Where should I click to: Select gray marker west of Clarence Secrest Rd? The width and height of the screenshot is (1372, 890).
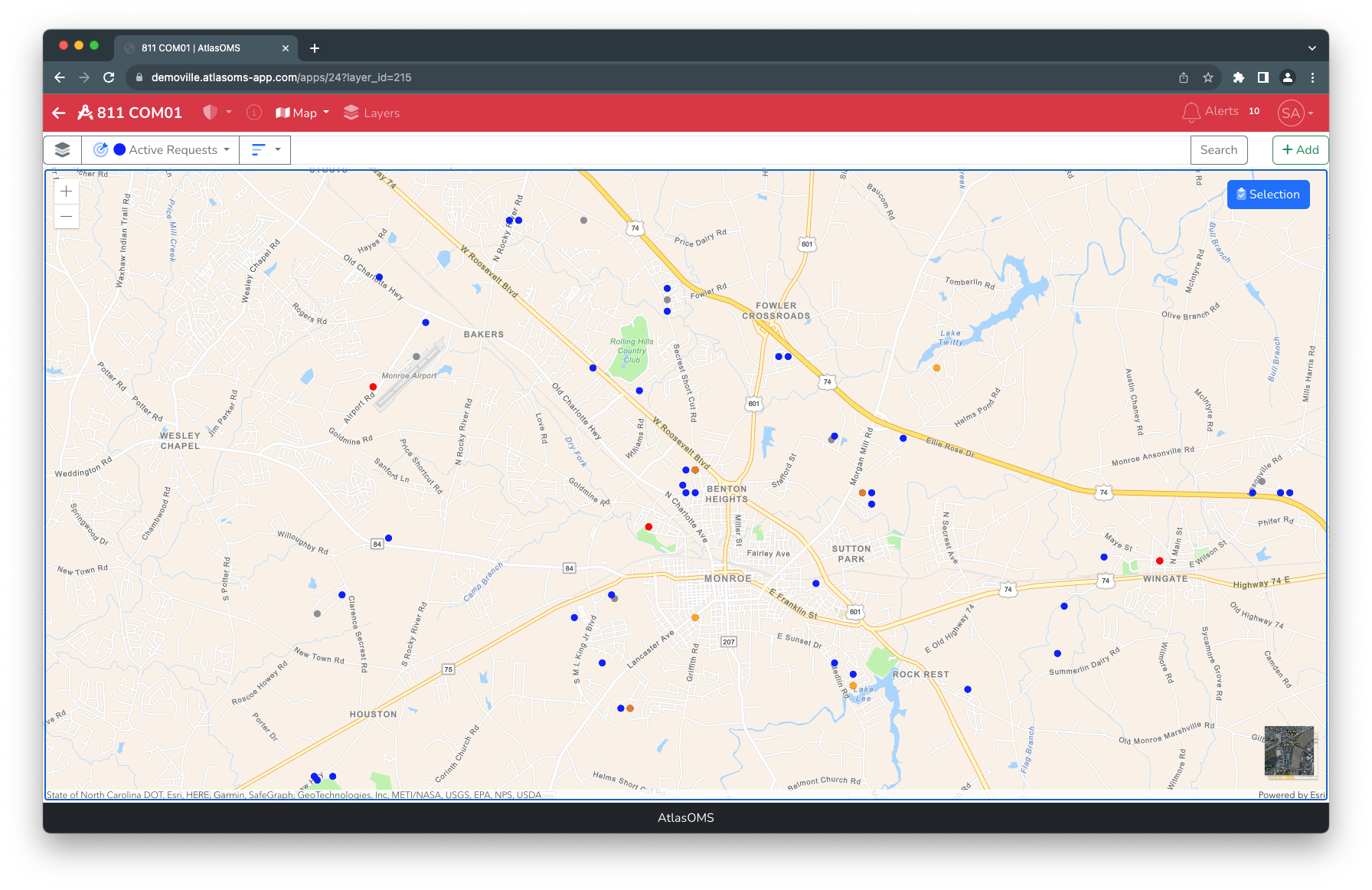pos(317,614)
